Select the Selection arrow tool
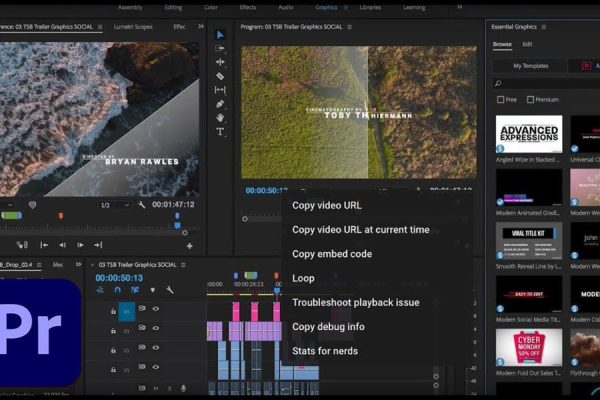Viewport: 600px width, 400px height. [220, 35]
